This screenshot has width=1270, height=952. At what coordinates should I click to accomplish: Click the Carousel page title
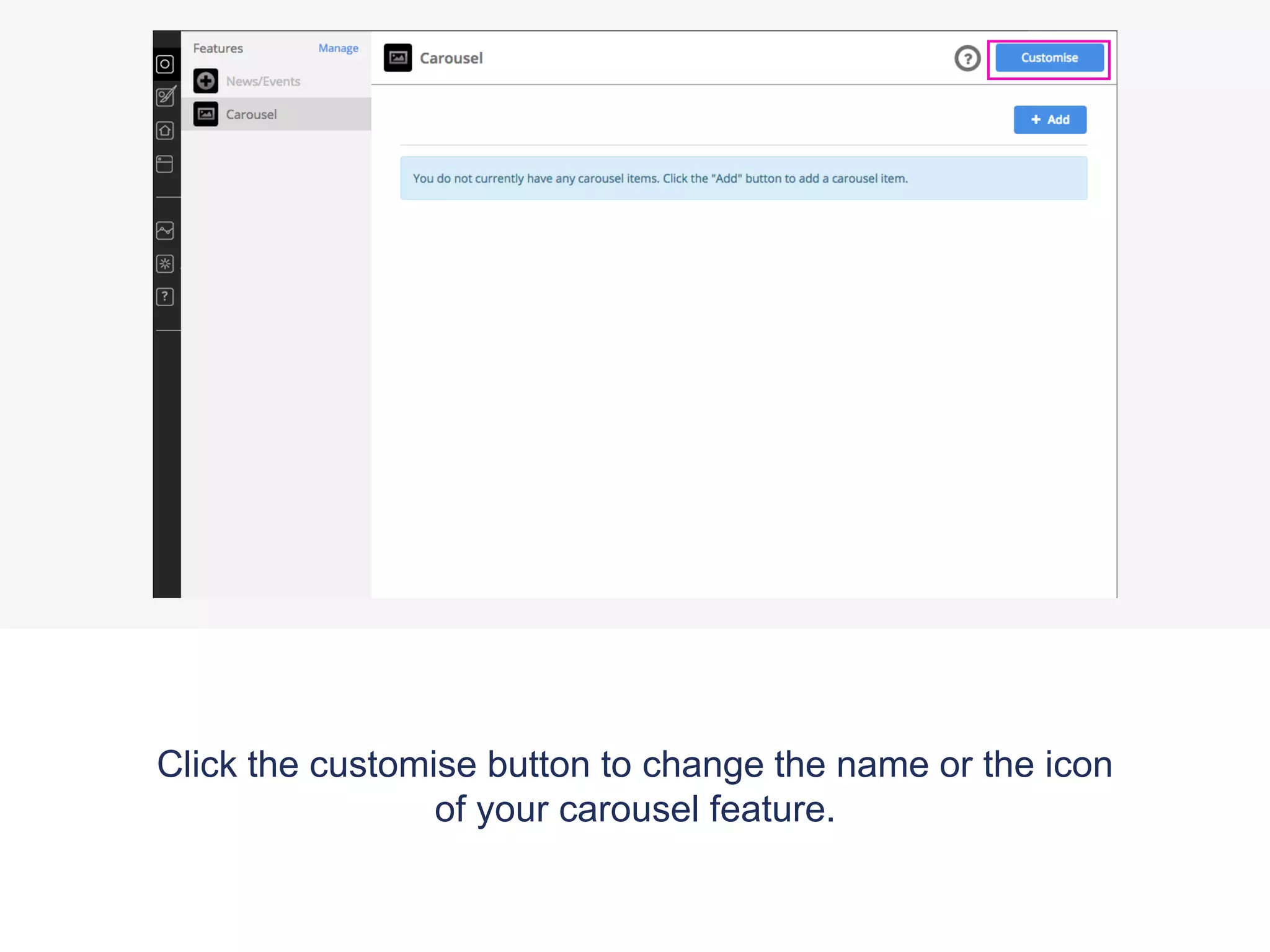(451, 58)
